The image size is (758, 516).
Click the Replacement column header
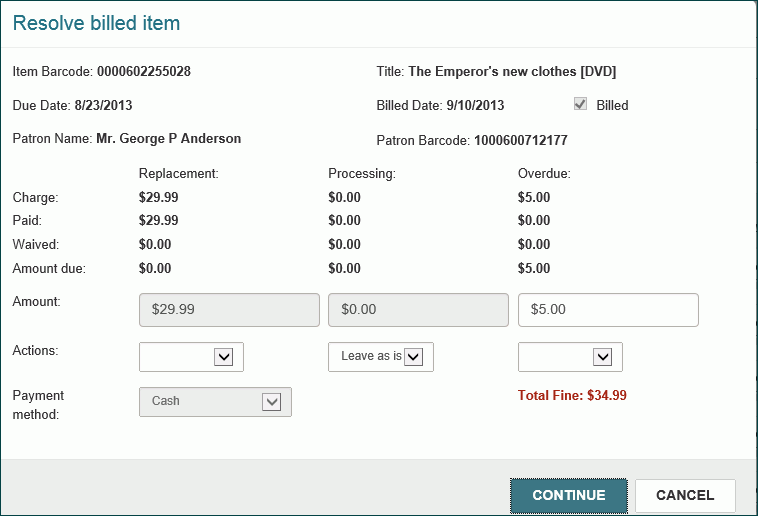(178, 174)
